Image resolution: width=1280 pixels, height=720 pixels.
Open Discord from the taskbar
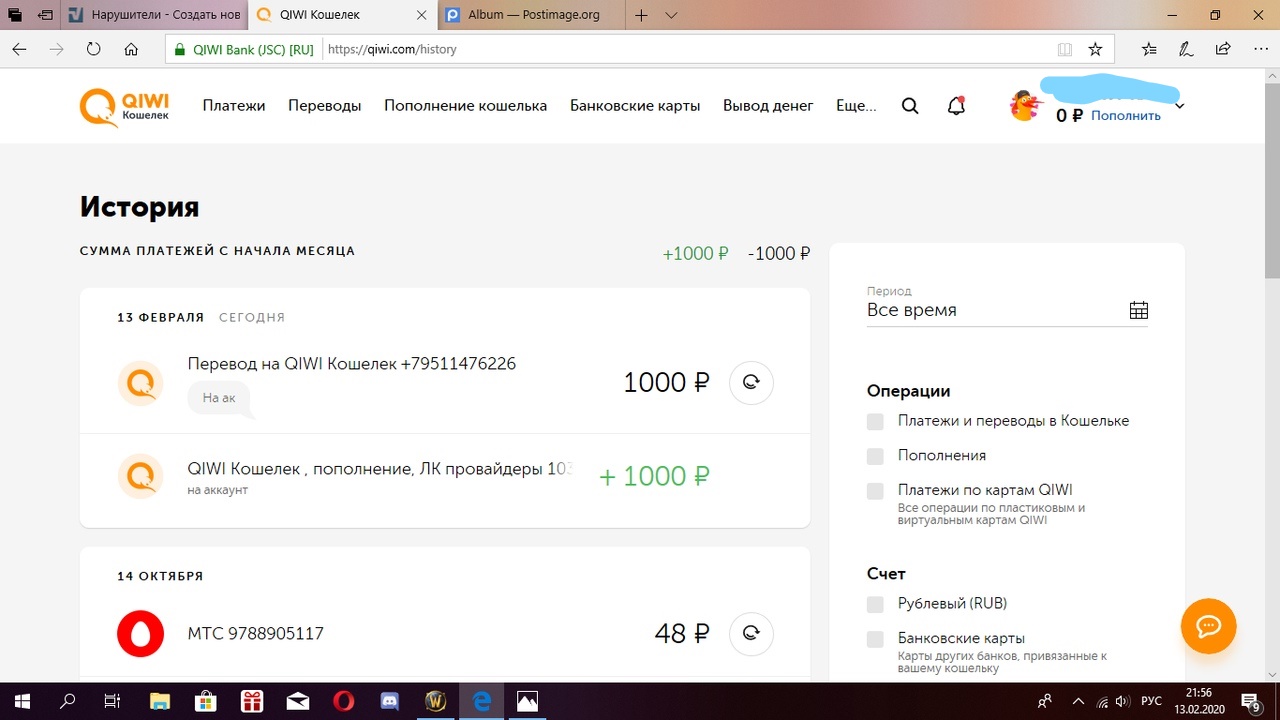tap(389, 701)
